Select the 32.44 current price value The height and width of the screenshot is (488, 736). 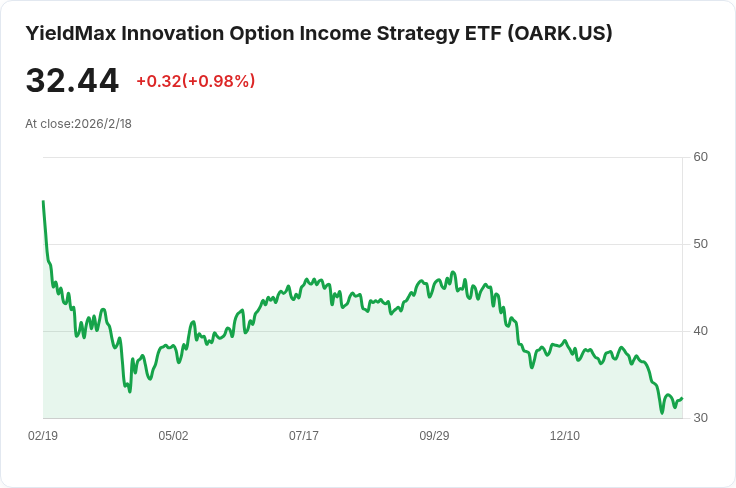(72, 81)
